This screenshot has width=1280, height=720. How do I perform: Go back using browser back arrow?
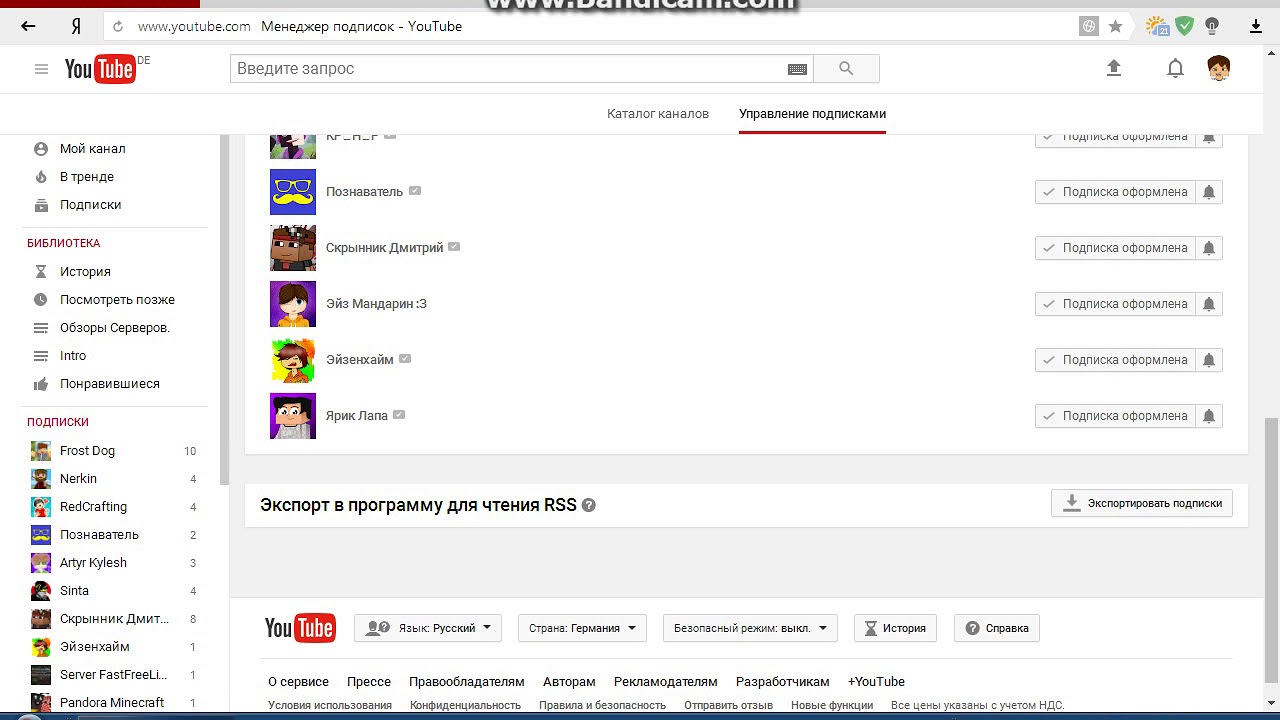28,27
